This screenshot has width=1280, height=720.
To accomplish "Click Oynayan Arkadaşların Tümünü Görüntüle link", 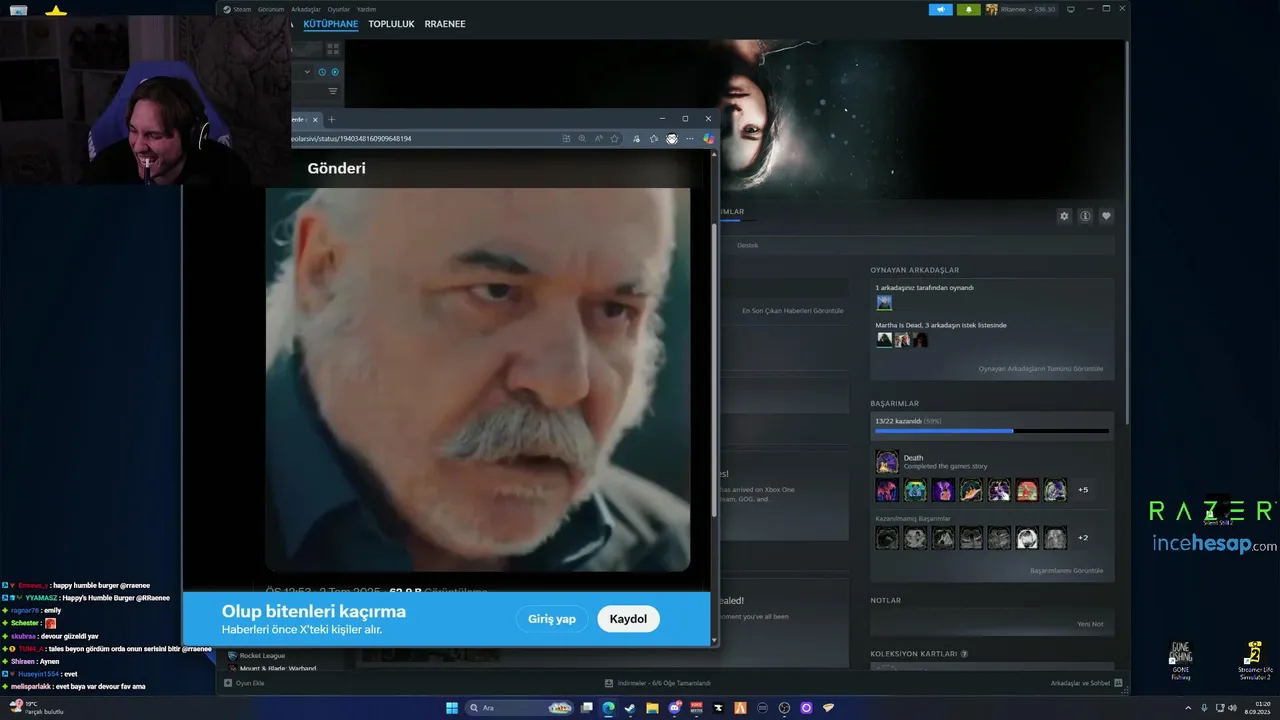I will 1041,369.
